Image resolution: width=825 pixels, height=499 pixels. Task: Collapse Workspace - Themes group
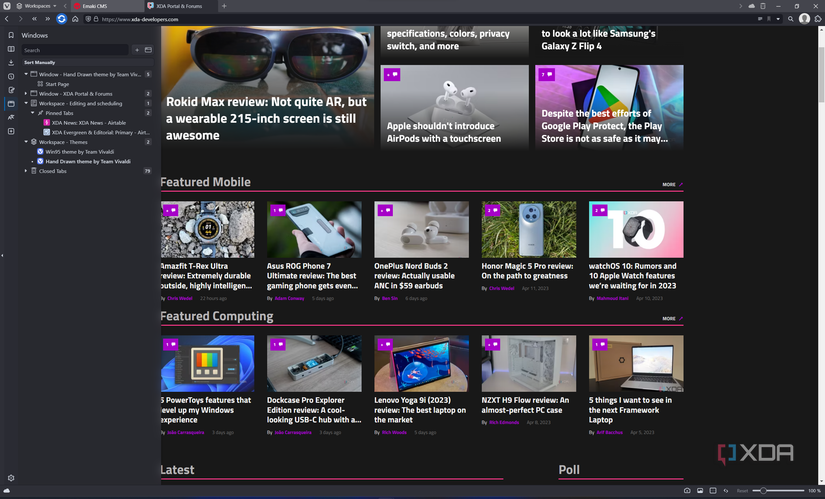[26, 142]
